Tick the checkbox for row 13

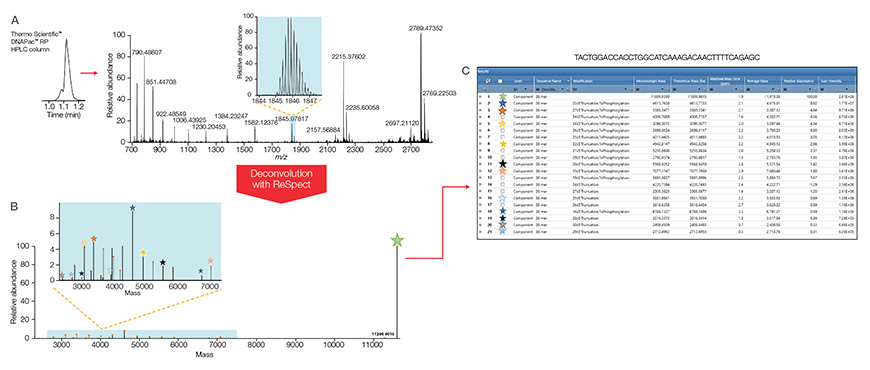(503, 178)
